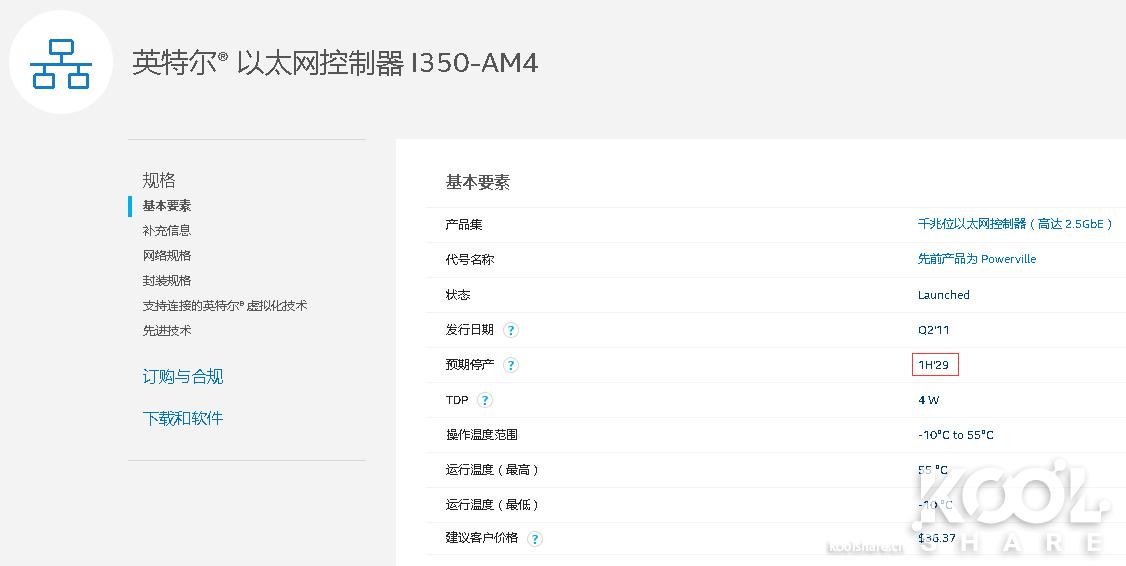Open 先前产品为 Powerville code name link
Image resolution: width=1126 pixels, height=566 pixels.
coord(977,259)
